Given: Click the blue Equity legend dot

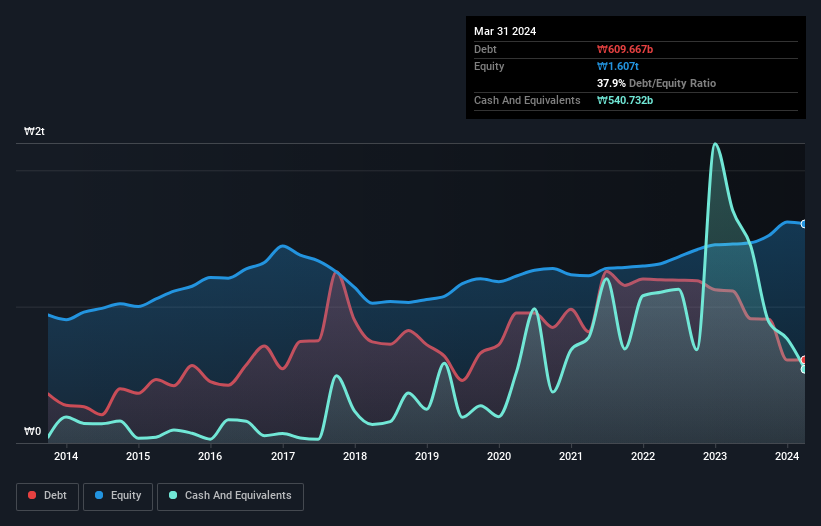Looking at the screenshot, I should (99, 495).
